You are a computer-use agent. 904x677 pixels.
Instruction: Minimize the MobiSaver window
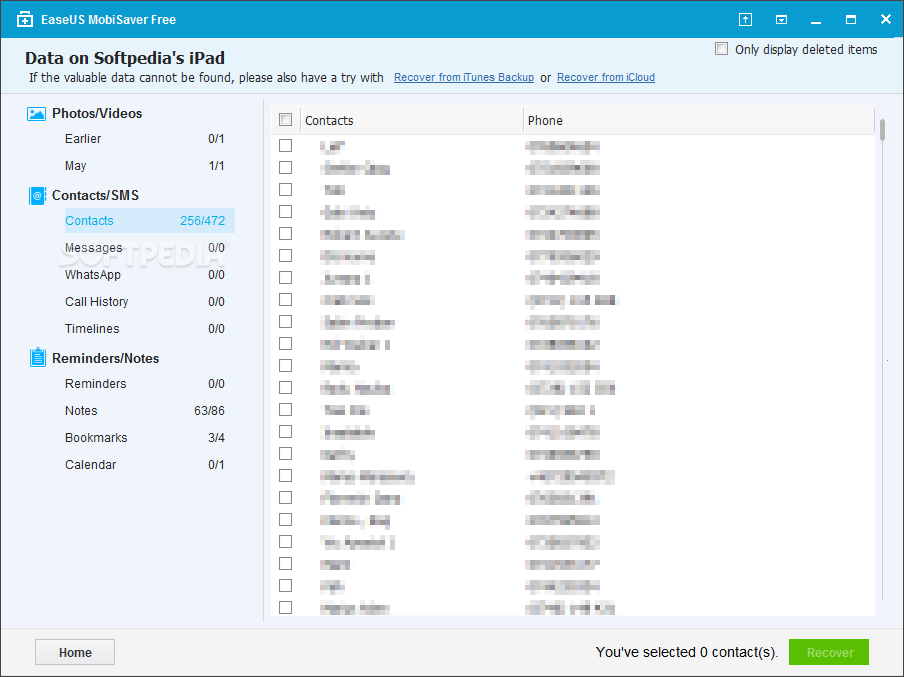pyautogui.click(x=816, y=21)
